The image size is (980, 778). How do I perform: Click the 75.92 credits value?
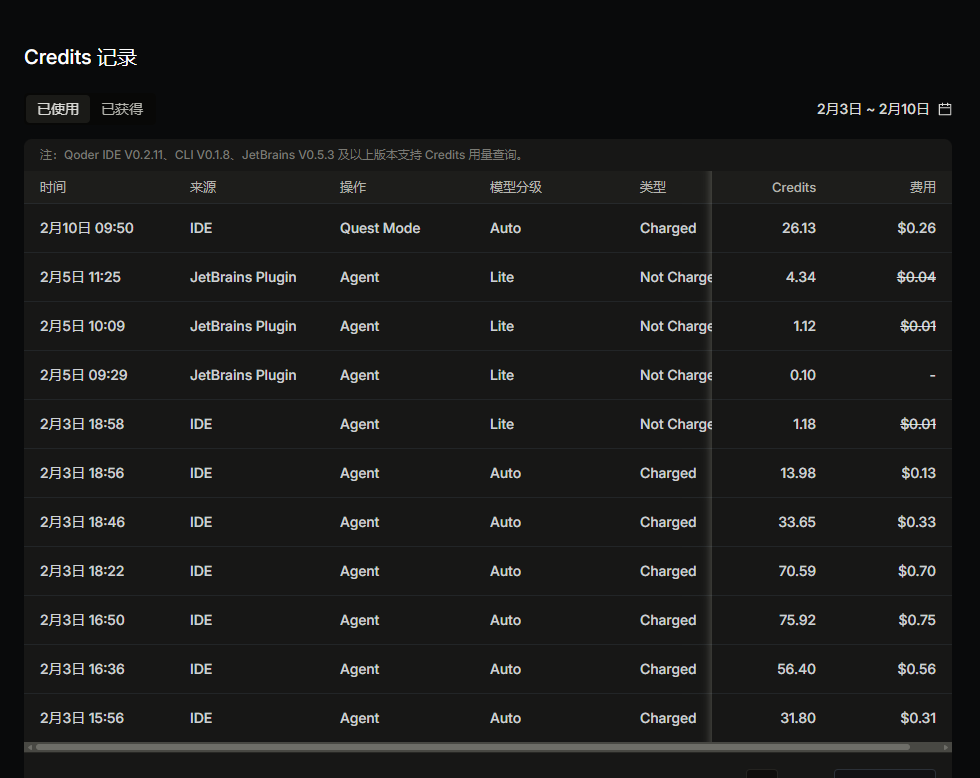[x=797, y=620]
